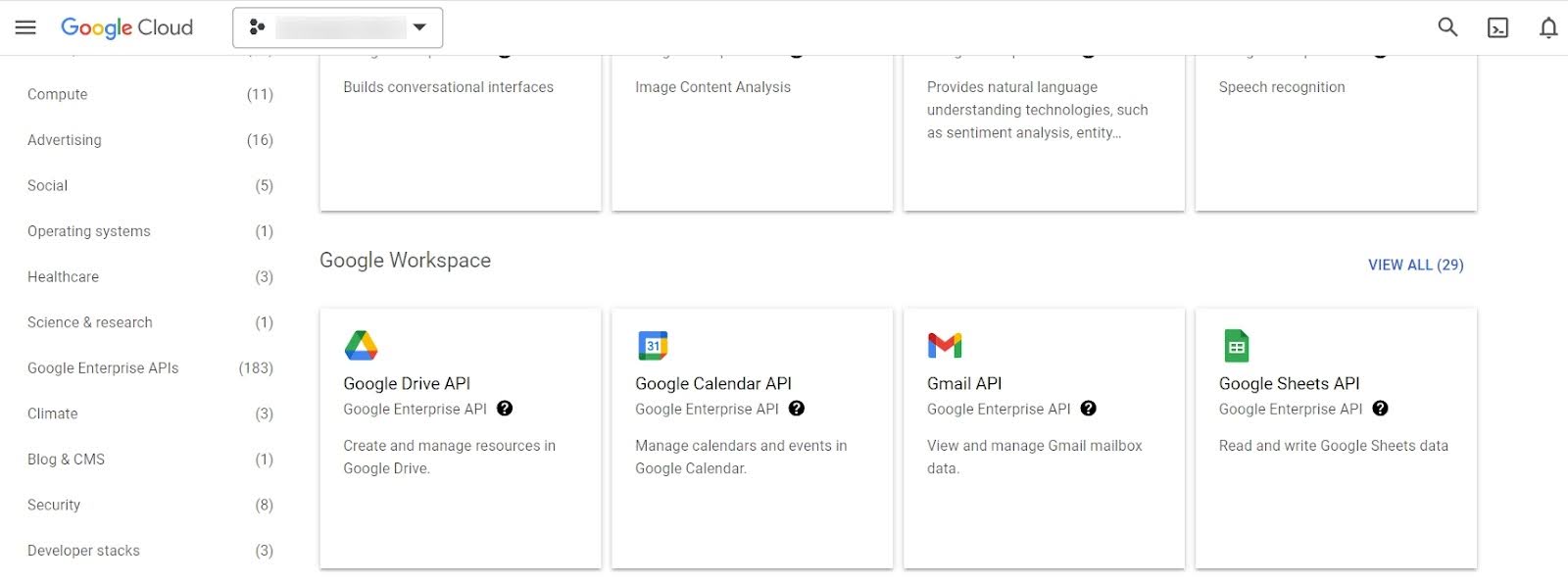Click the Google Calendar API icon
The image size is (1568, 583).
(x=653, y=346)
